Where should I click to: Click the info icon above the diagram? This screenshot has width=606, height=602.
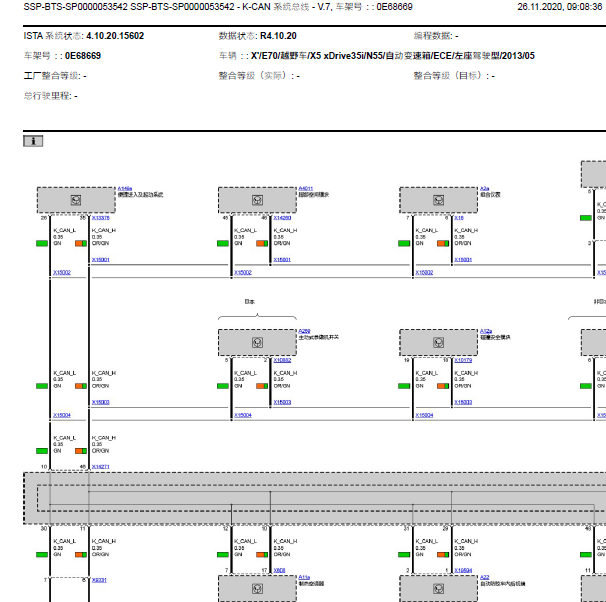click(33, 141)
